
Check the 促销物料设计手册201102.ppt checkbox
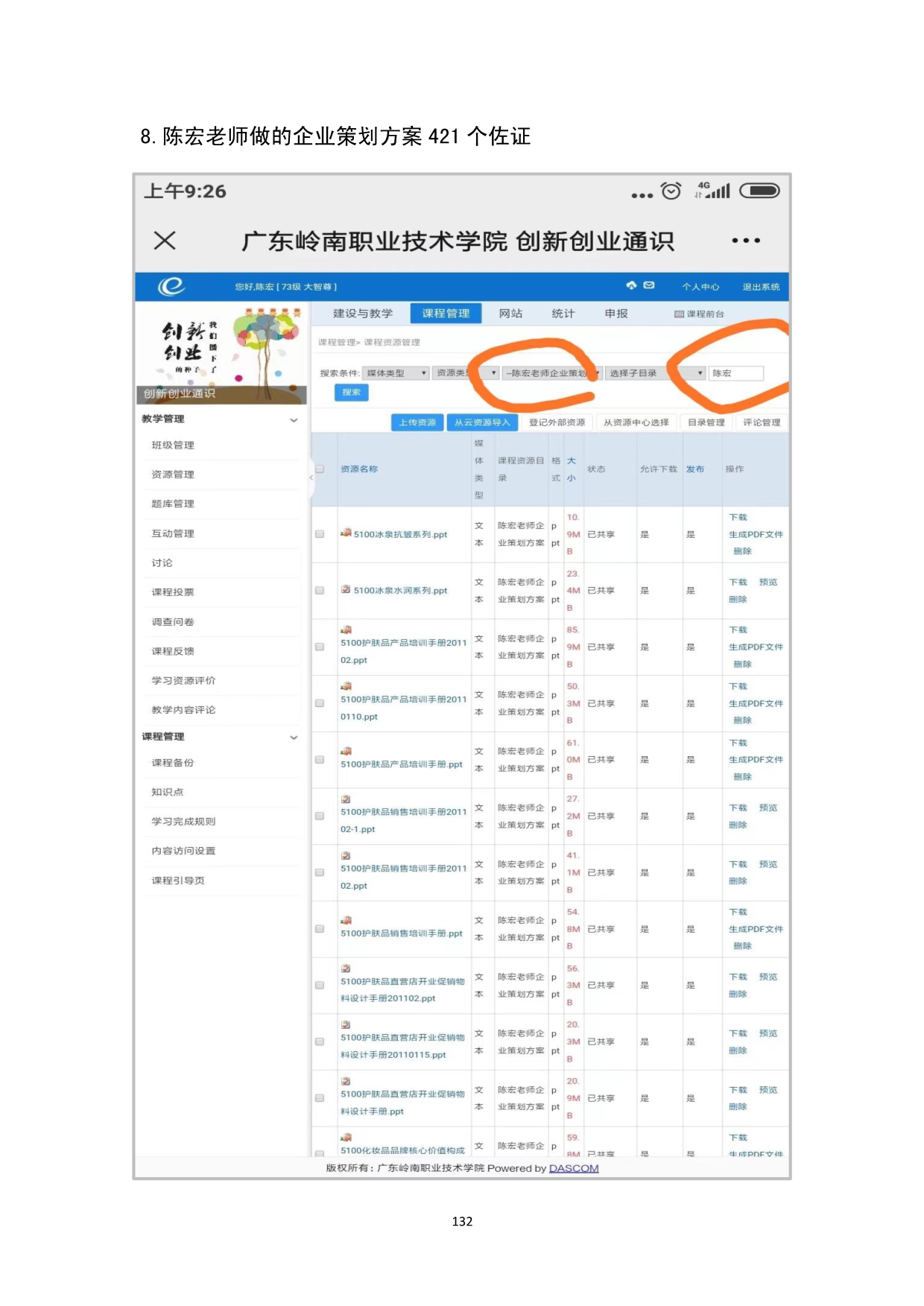point(320,985)
